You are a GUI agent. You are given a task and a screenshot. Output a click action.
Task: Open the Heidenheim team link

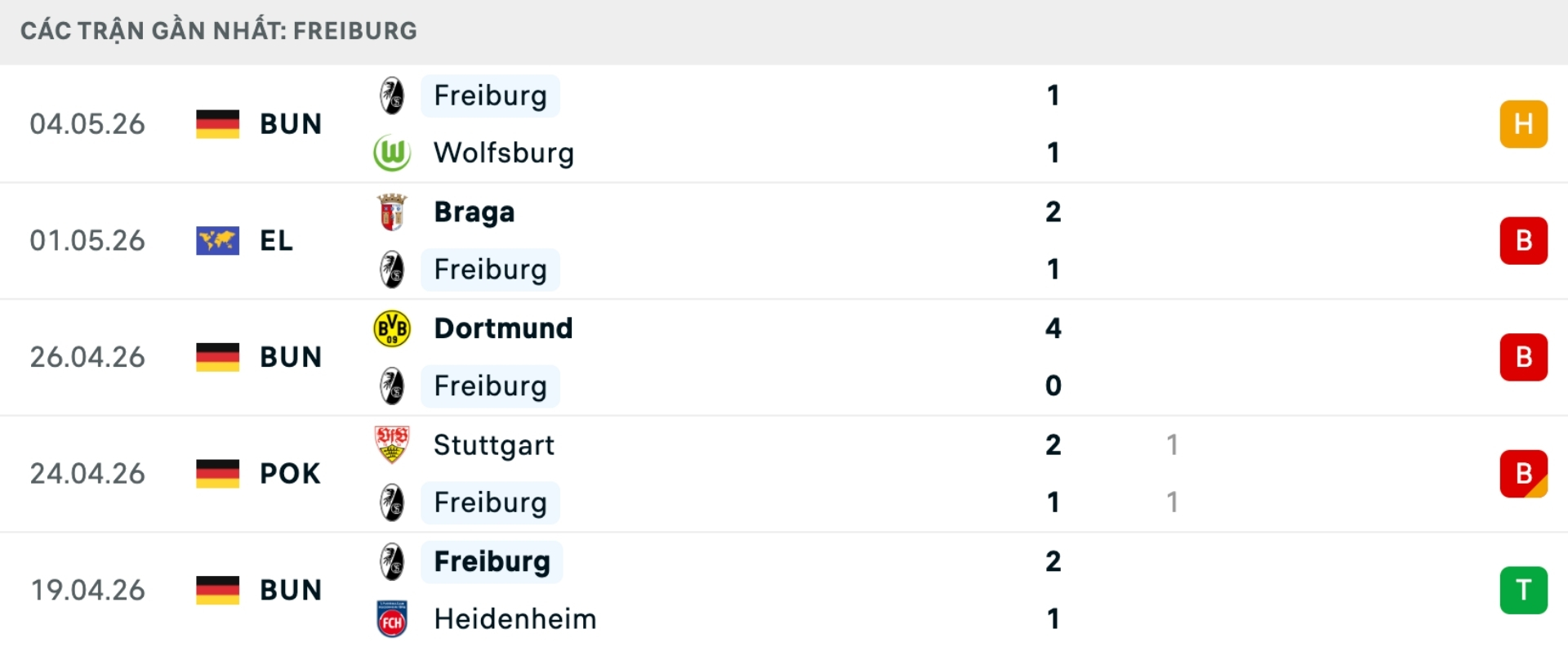tap(515, 618)
